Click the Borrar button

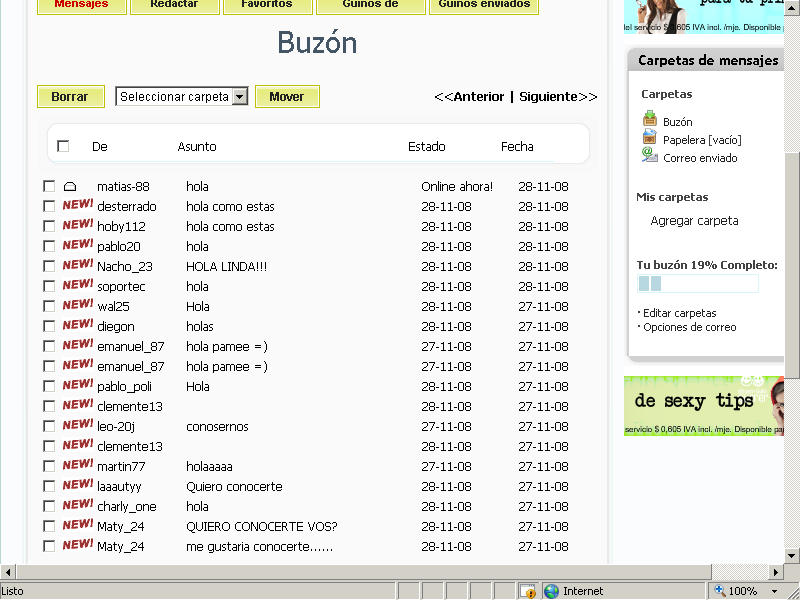pos(70,96)
